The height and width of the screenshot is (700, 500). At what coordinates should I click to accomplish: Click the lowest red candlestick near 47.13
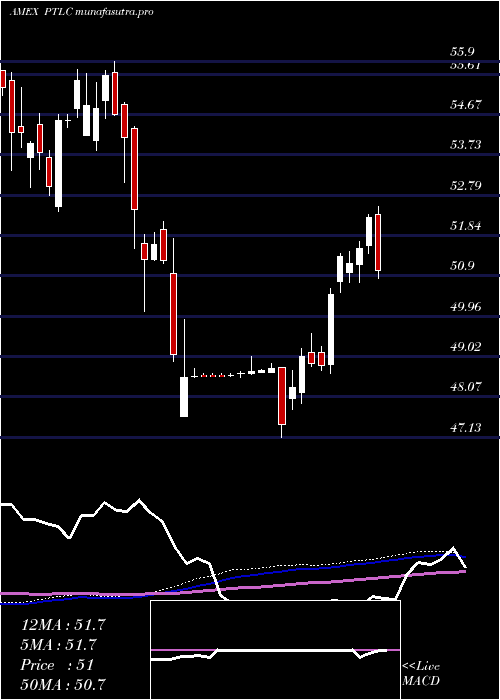coord(282,396)
